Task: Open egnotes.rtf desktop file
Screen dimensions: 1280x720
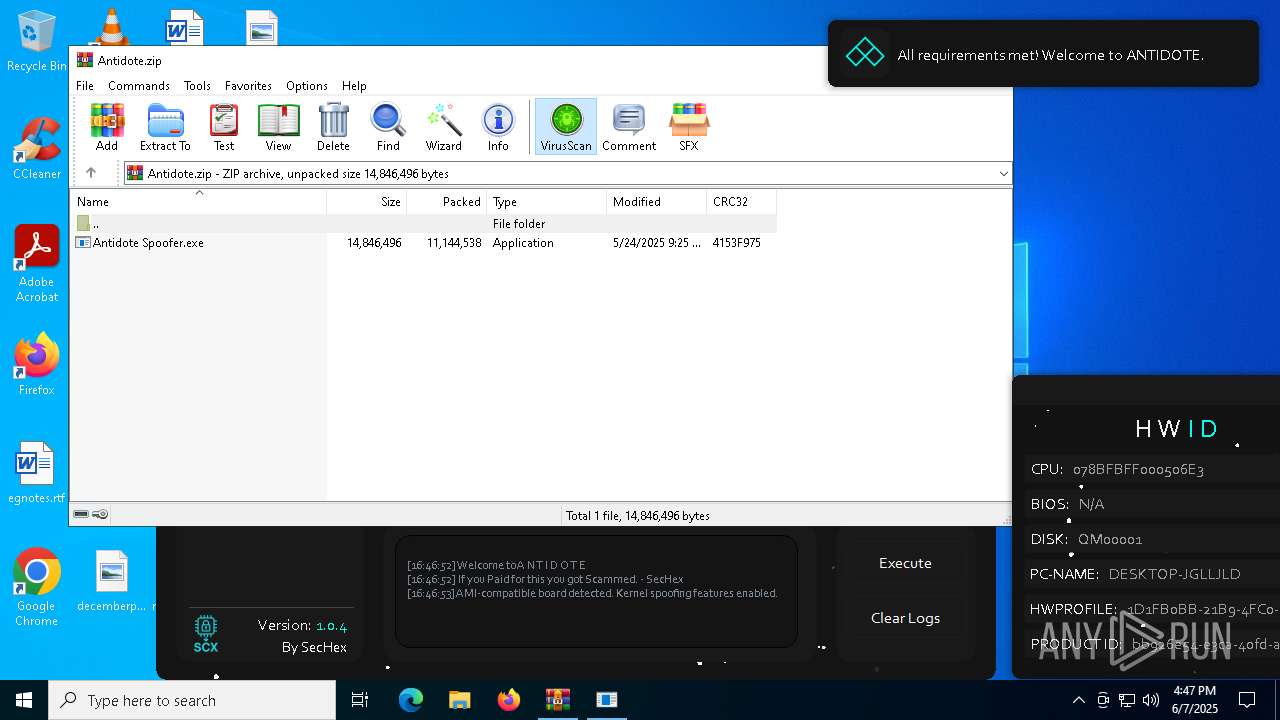Action: (37, 472)
